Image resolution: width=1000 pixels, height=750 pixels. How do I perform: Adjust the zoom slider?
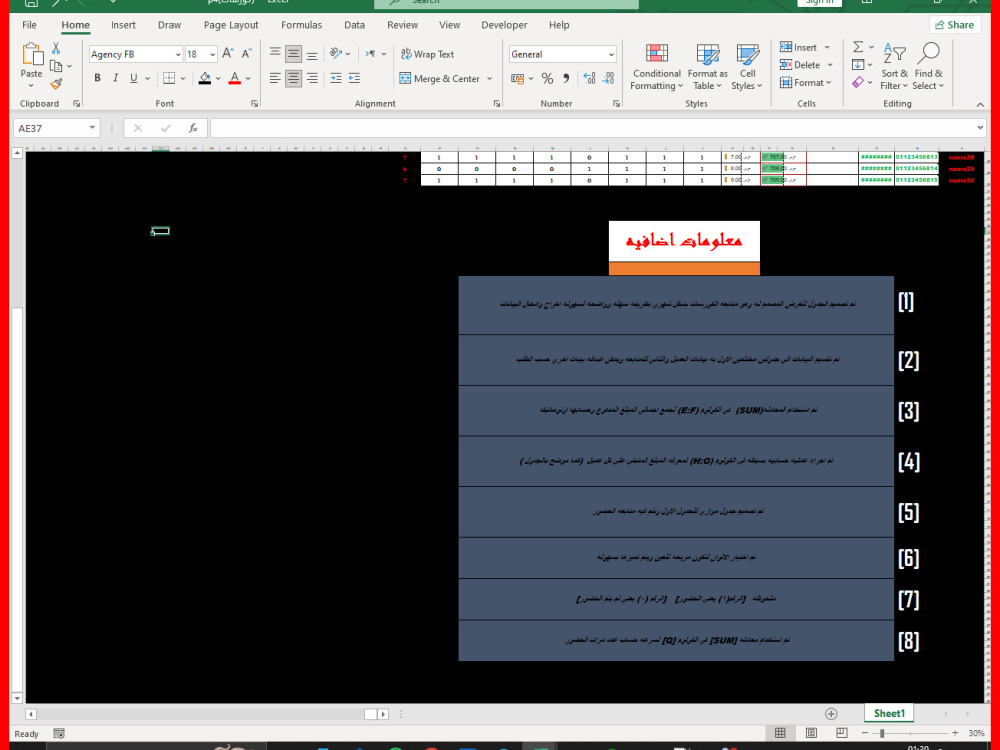click(x=882, y=733)
